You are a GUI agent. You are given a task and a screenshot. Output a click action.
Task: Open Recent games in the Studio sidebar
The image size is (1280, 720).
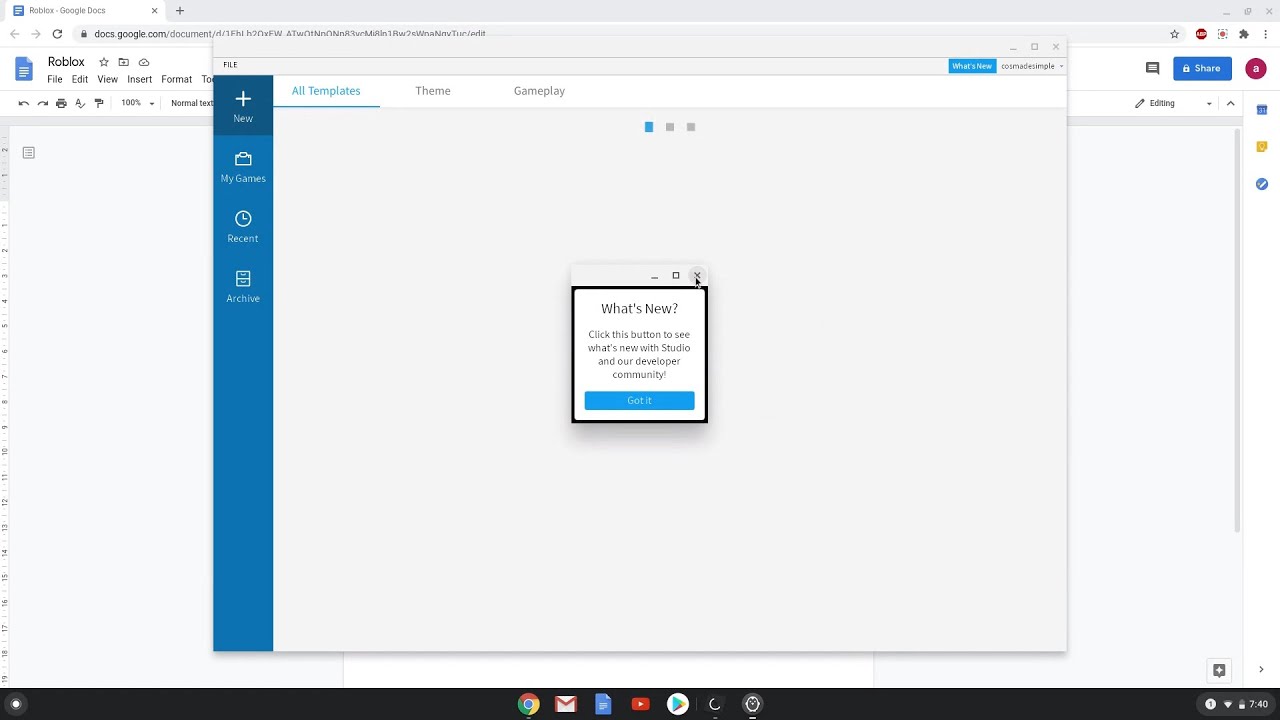243,227
